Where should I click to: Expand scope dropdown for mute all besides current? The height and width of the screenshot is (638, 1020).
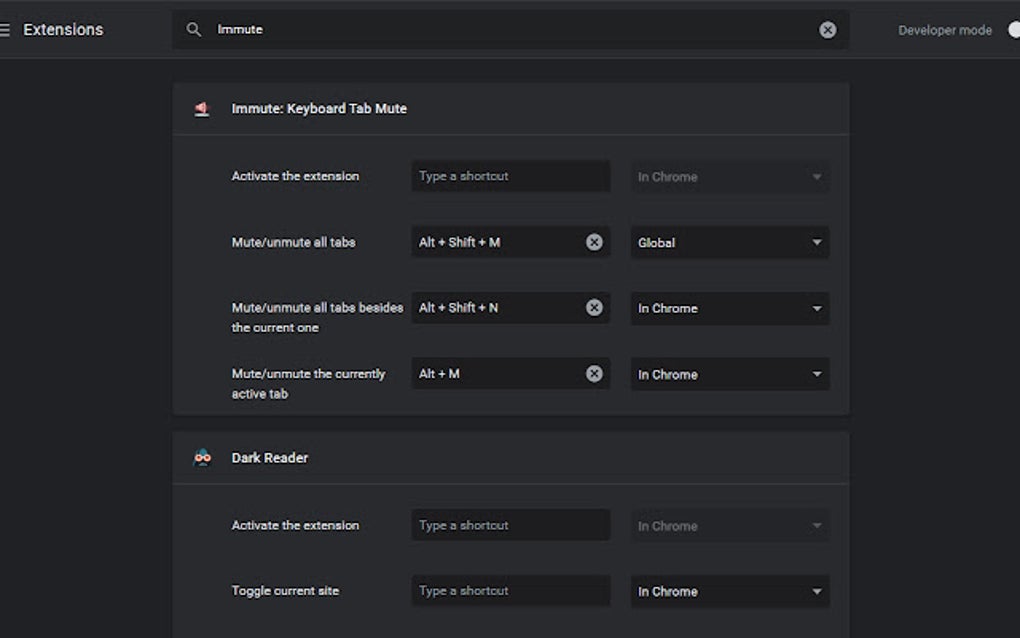coord(729,308)
